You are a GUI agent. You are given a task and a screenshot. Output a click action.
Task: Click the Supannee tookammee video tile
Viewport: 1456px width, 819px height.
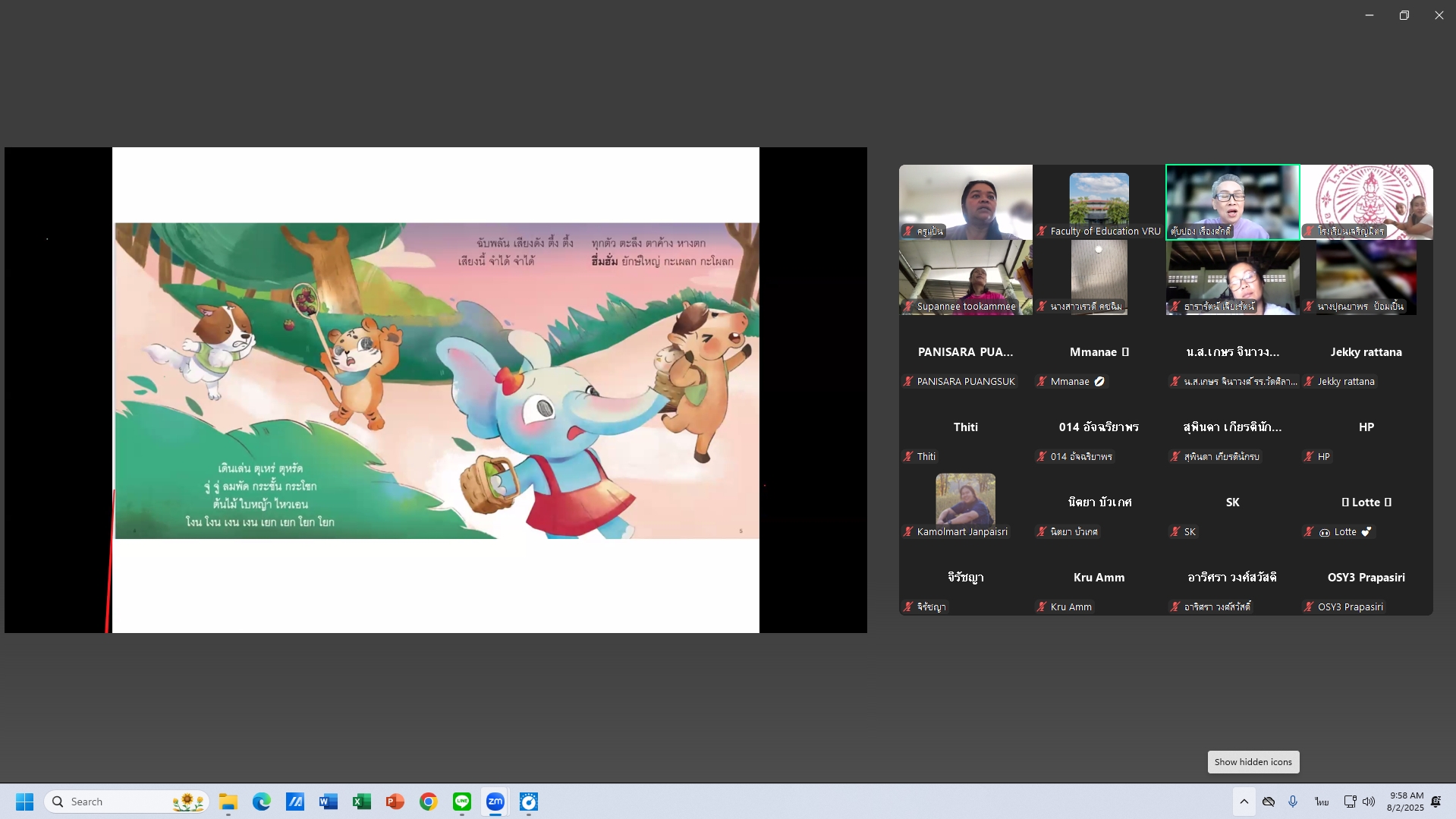coord(965,277)
